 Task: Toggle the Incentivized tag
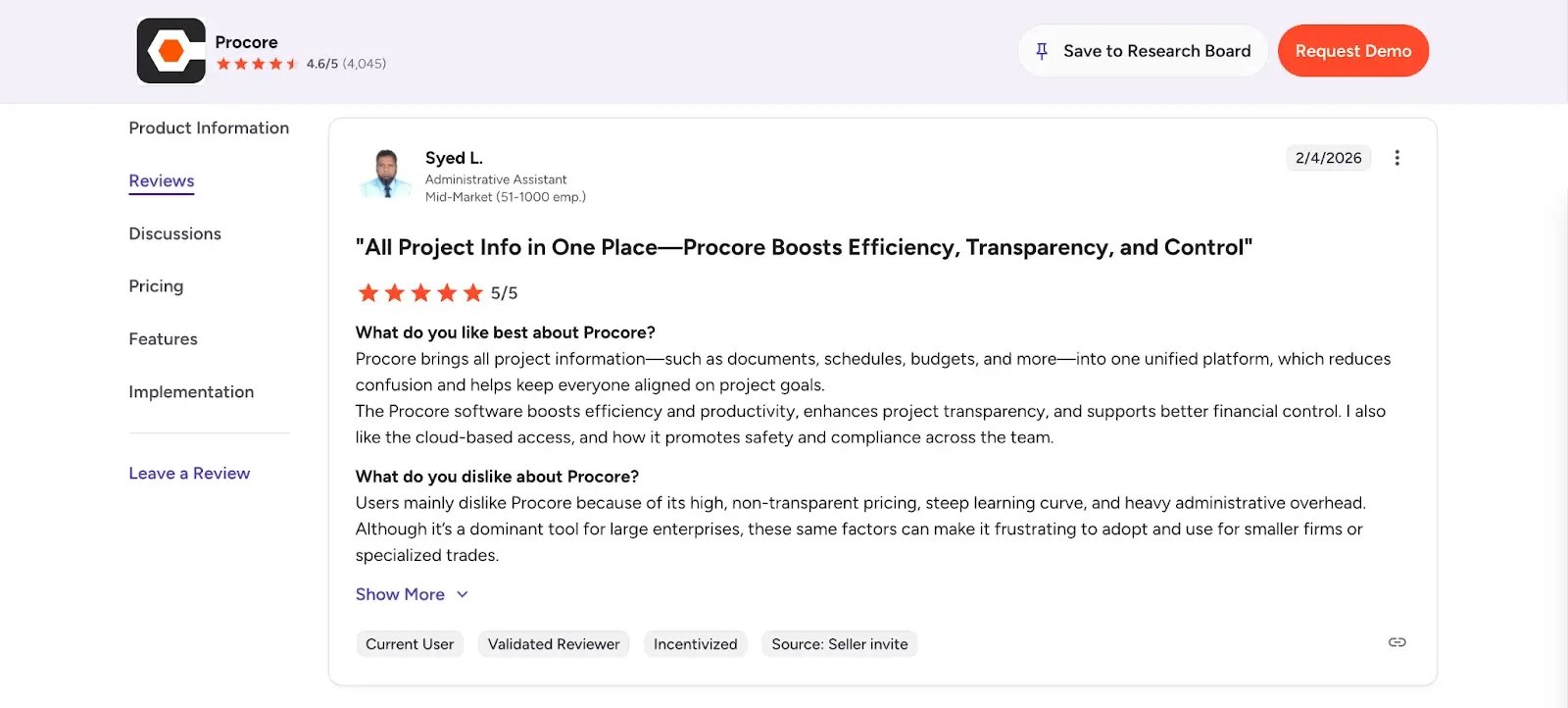(x=695, y=644)
